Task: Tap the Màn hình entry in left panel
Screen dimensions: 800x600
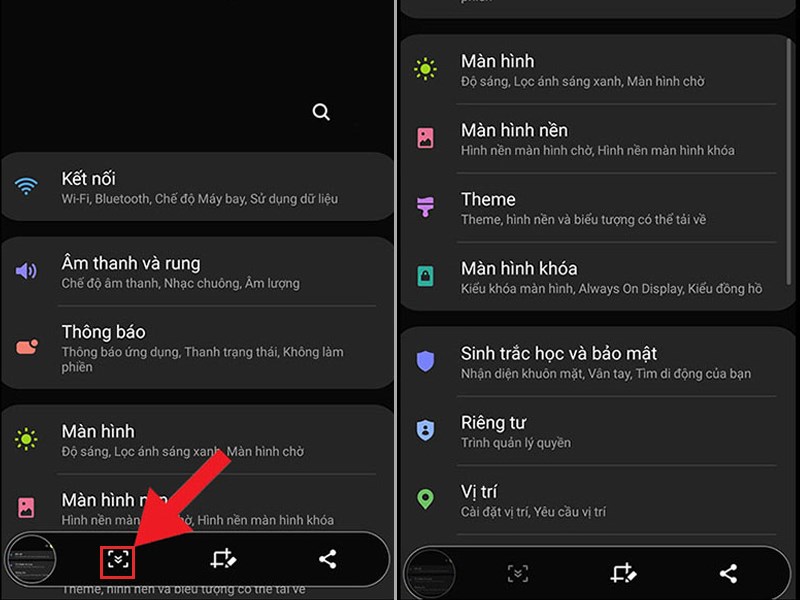Action: (x=197, y=440)
